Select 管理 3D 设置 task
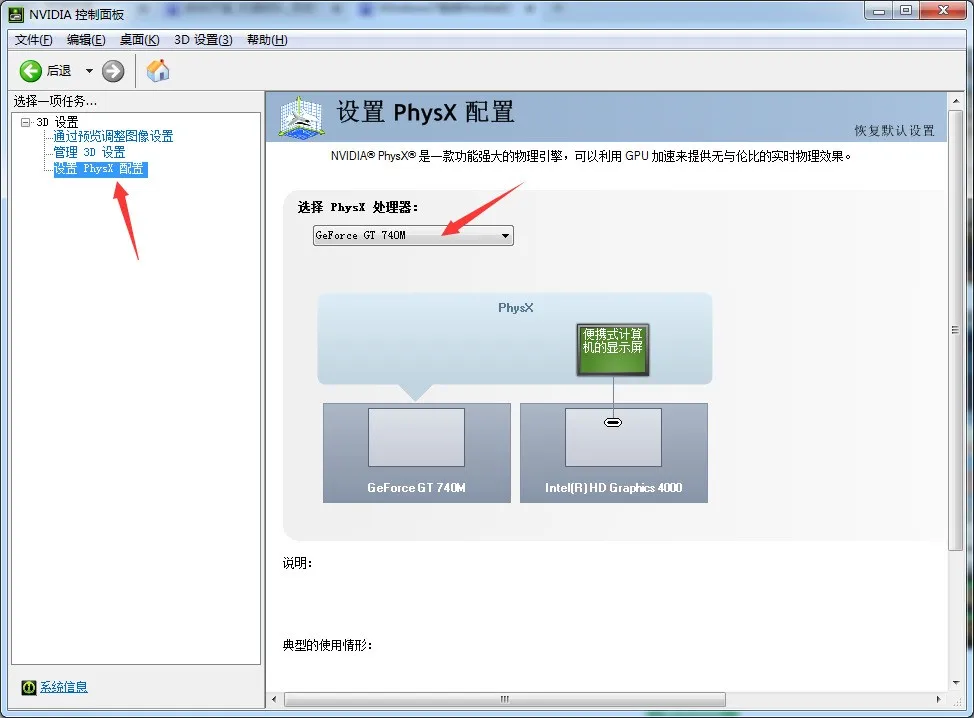This screenshot has width=974, height=718. point(92,152)
